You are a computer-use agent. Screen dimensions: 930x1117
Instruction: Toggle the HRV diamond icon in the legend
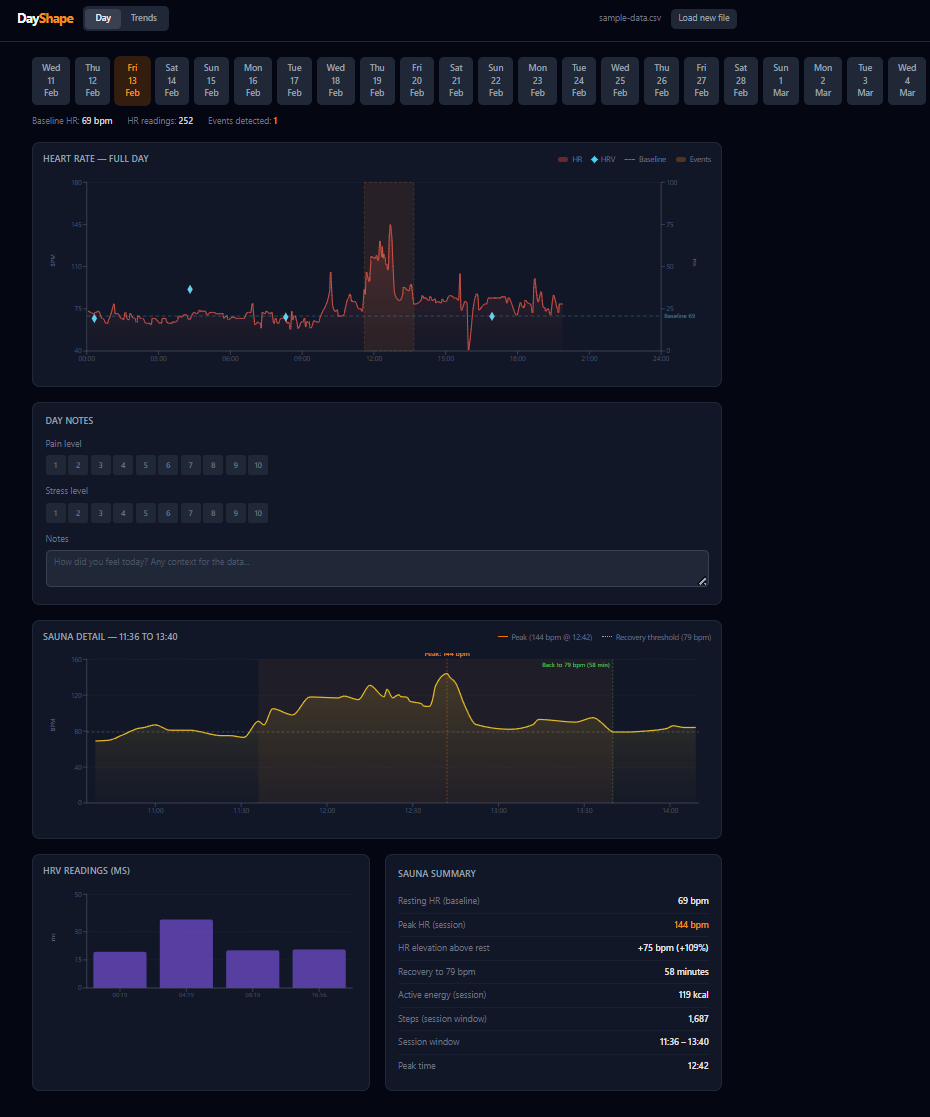[x=595, y=159]
